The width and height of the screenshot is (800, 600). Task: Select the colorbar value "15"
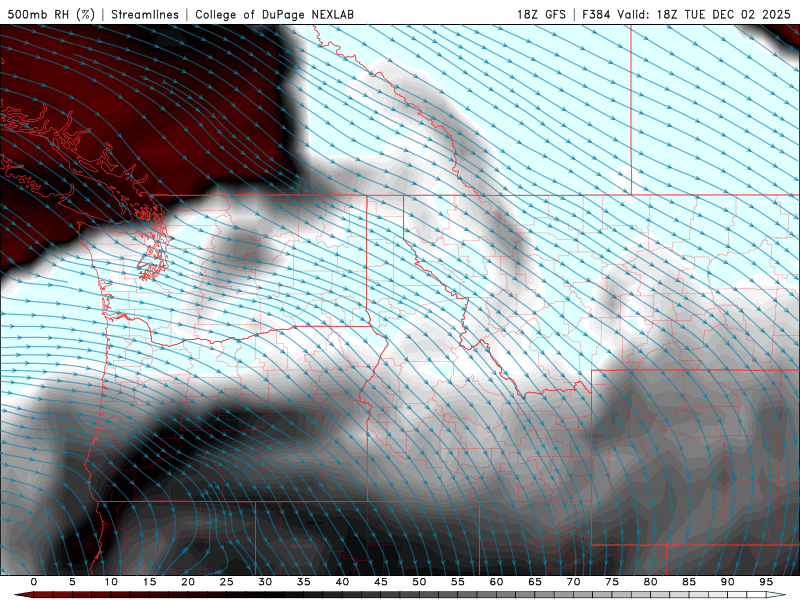point(149,582)
